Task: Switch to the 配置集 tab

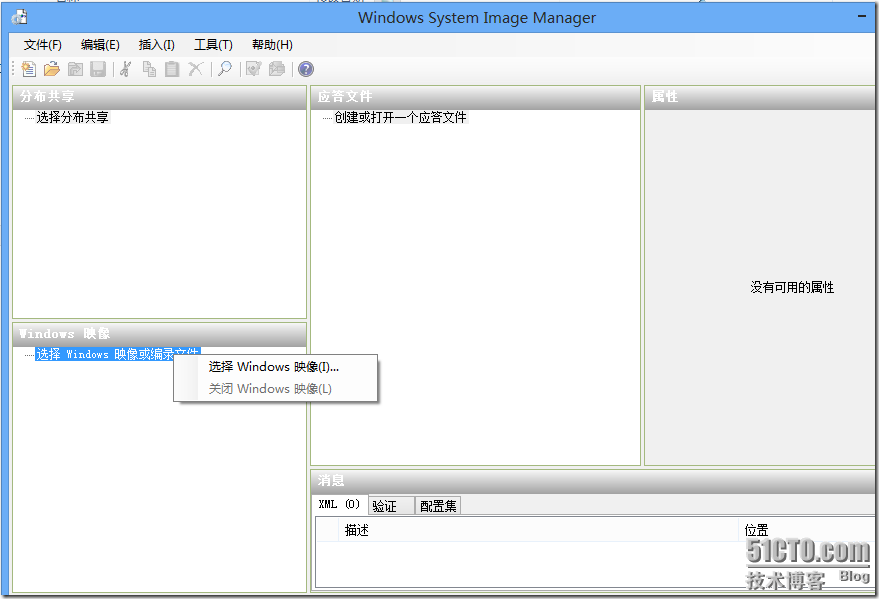Action: (x=438, y=506)
